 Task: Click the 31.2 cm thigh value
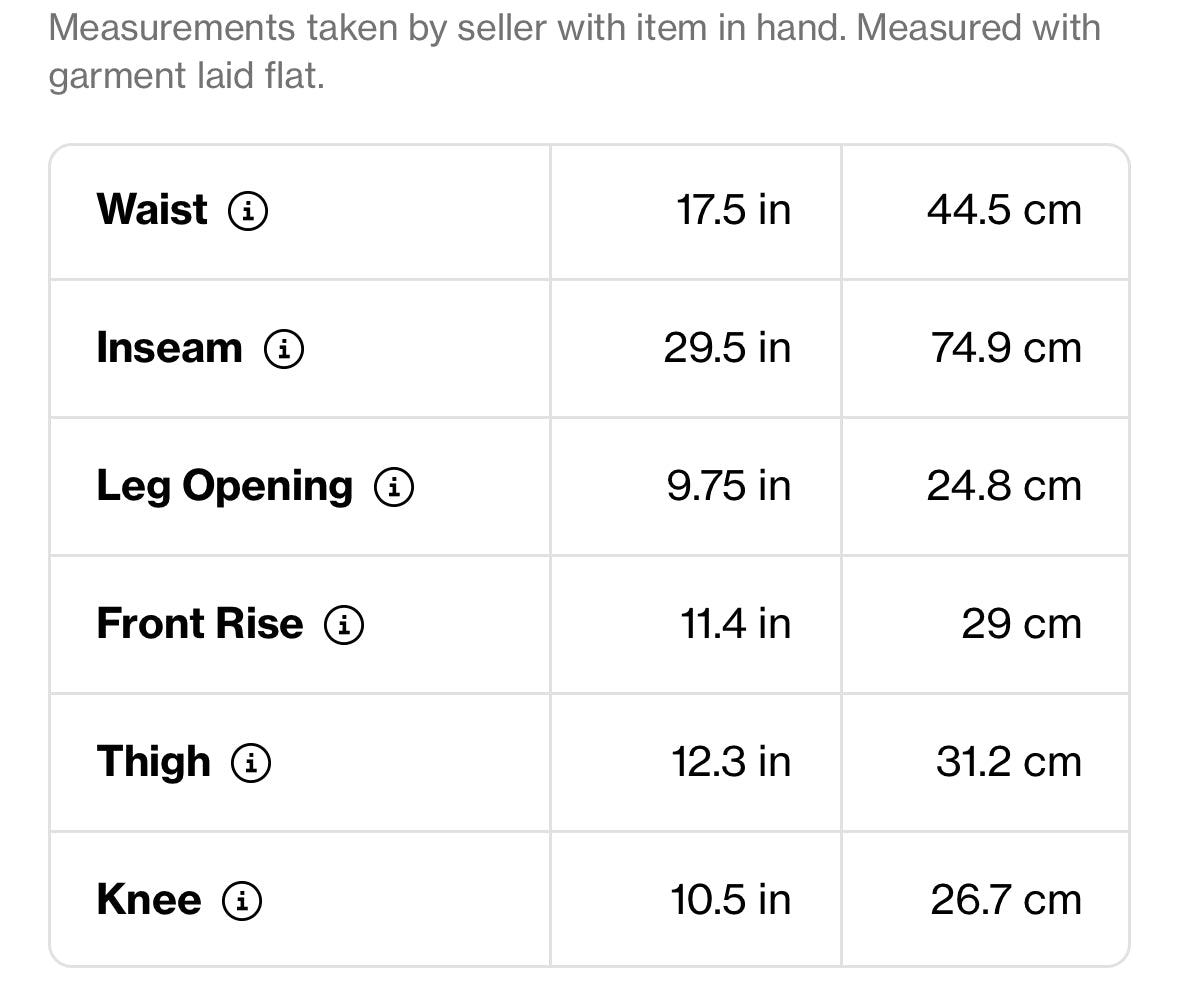(x=1009, y=762)
